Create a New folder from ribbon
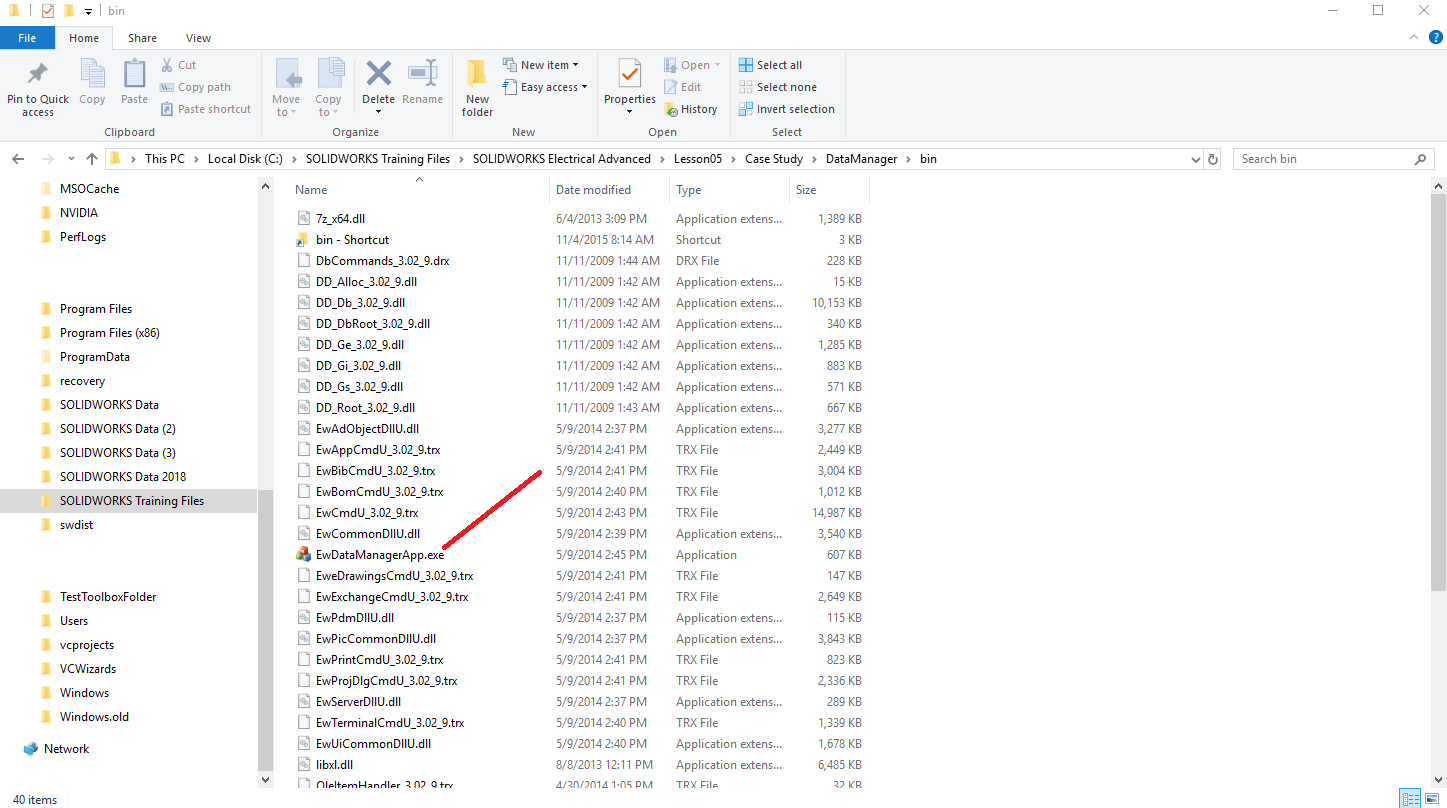The height and width of the screenshot is (808, 1447). 477,88
